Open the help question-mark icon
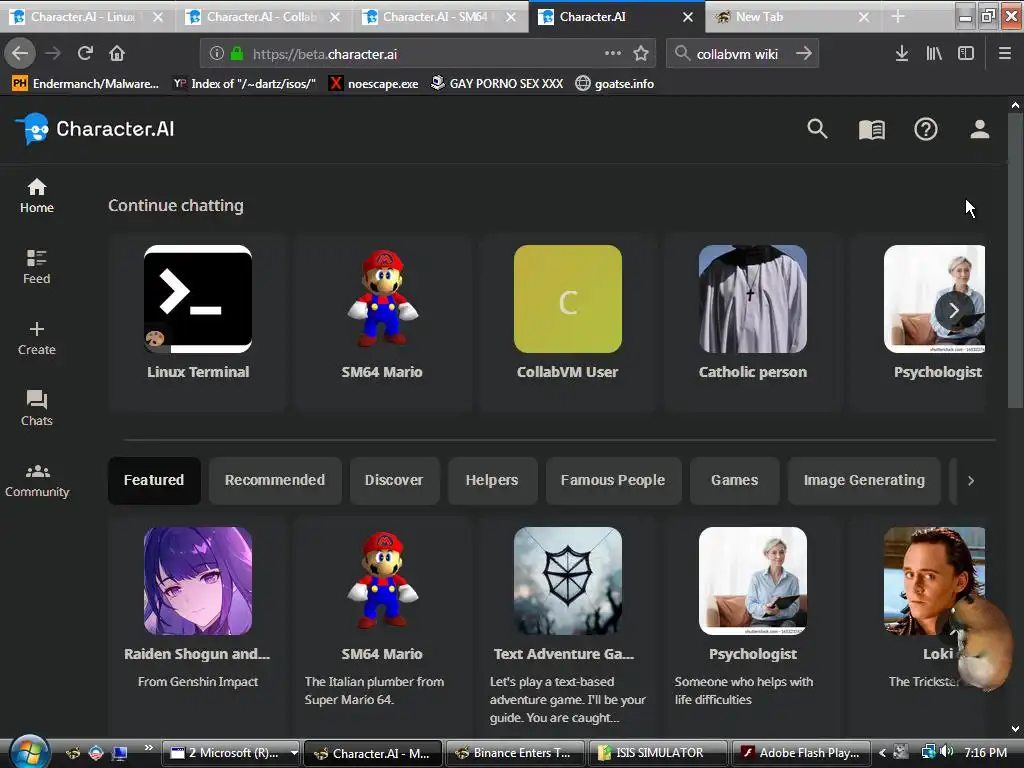The image size is (1024, 768). click(925, 129)
